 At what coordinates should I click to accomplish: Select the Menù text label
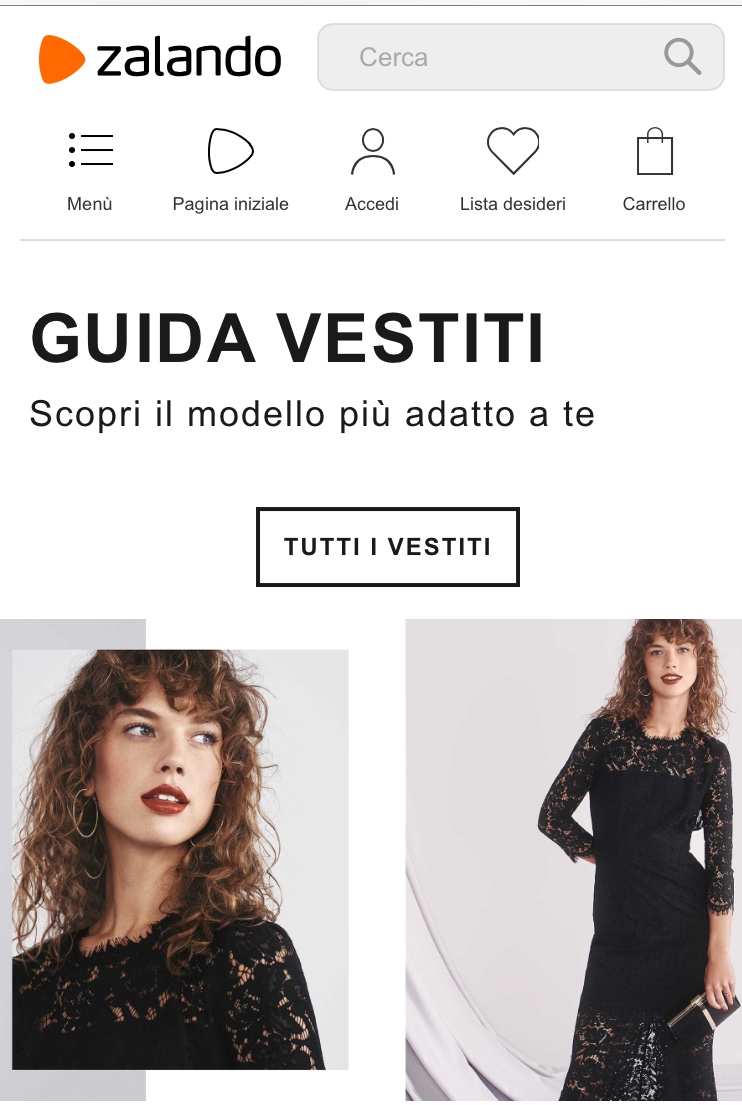[89, 204]
